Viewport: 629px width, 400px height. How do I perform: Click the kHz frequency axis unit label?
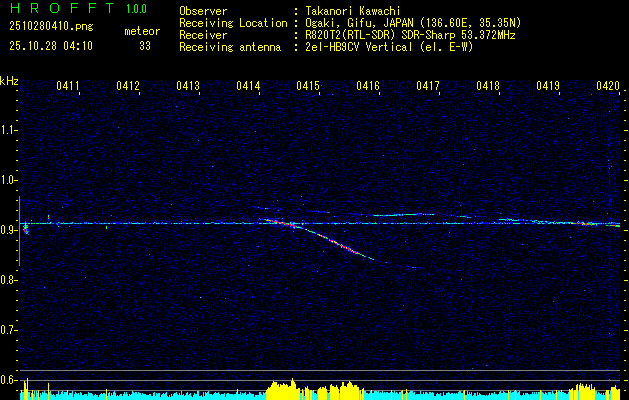pos(9,81)
